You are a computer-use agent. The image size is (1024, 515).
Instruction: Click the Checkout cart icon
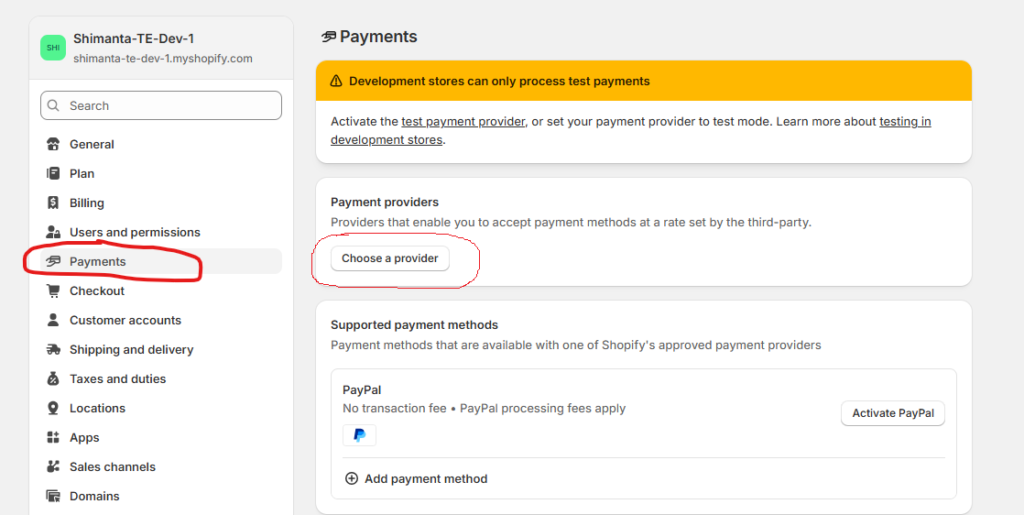(53, 291)
